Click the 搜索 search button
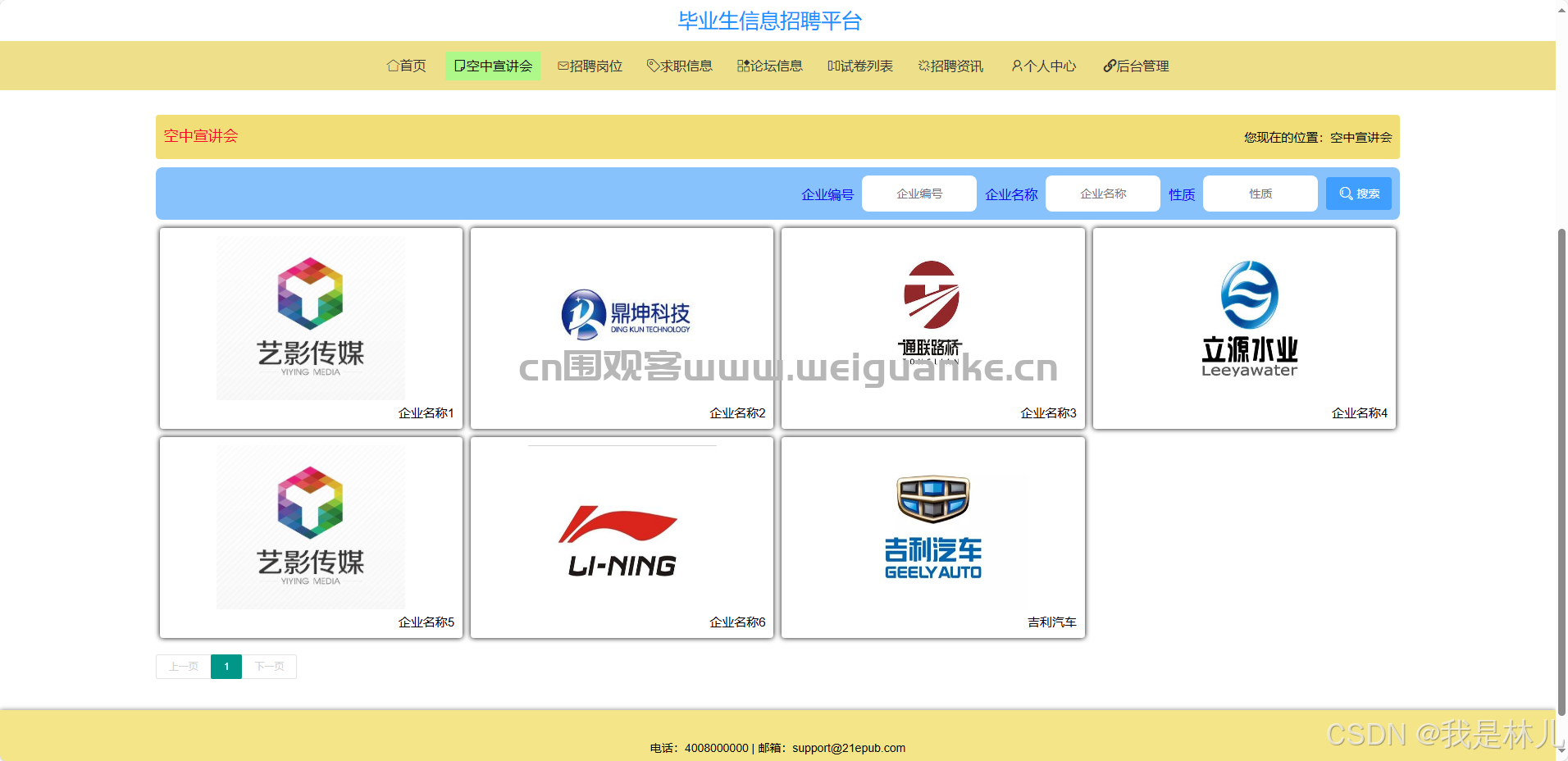Viewport: 1568px width, 761px height. click(x=1359, y=194)
